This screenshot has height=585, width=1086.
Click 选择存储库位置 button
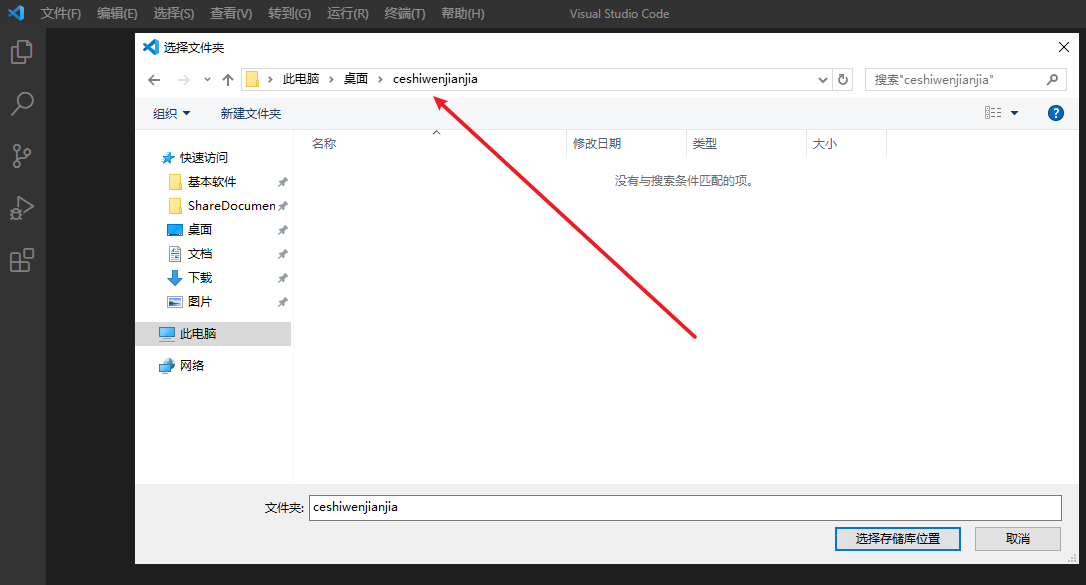[x=898, y=539]
